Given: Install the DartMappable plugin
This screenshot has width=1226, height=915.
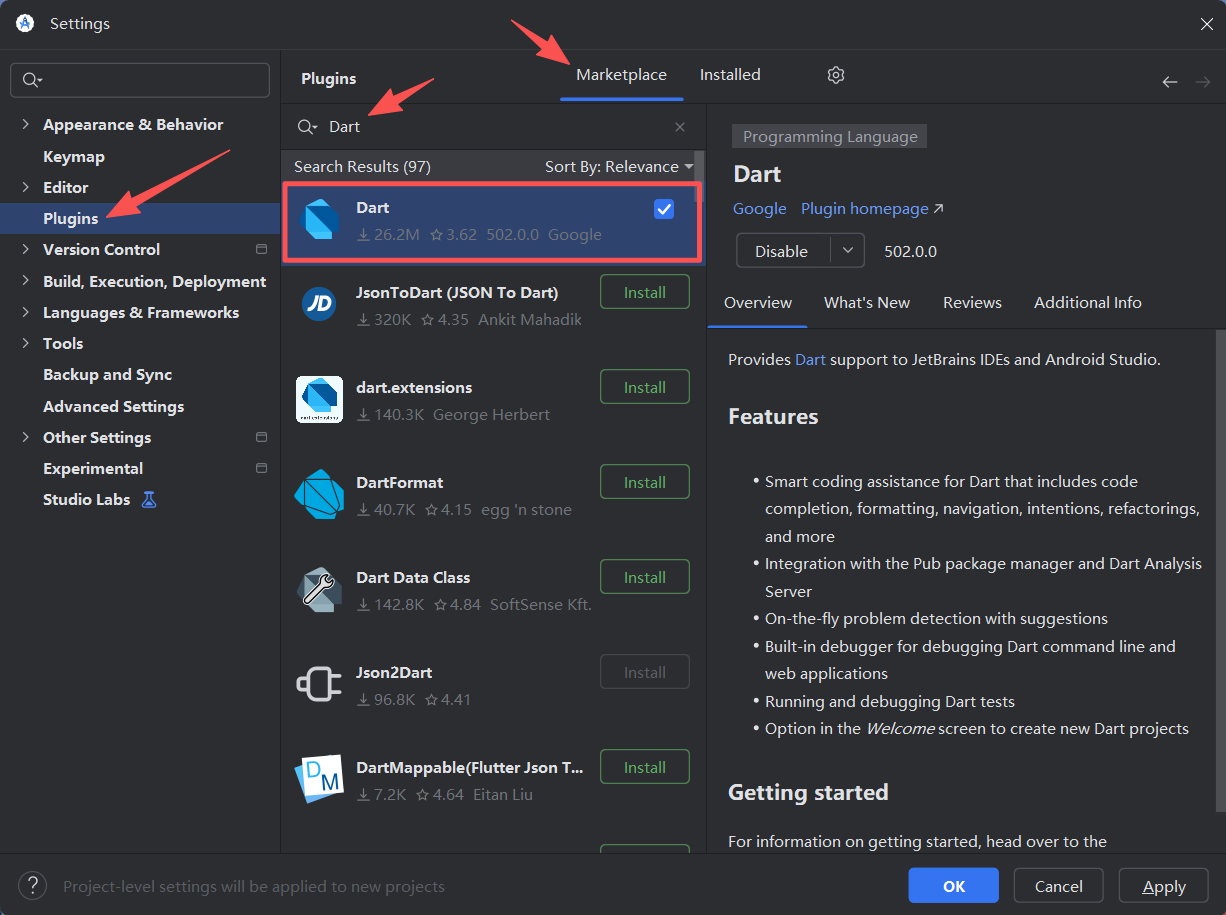Looking at the screenshot, I should tap(645, 767).
